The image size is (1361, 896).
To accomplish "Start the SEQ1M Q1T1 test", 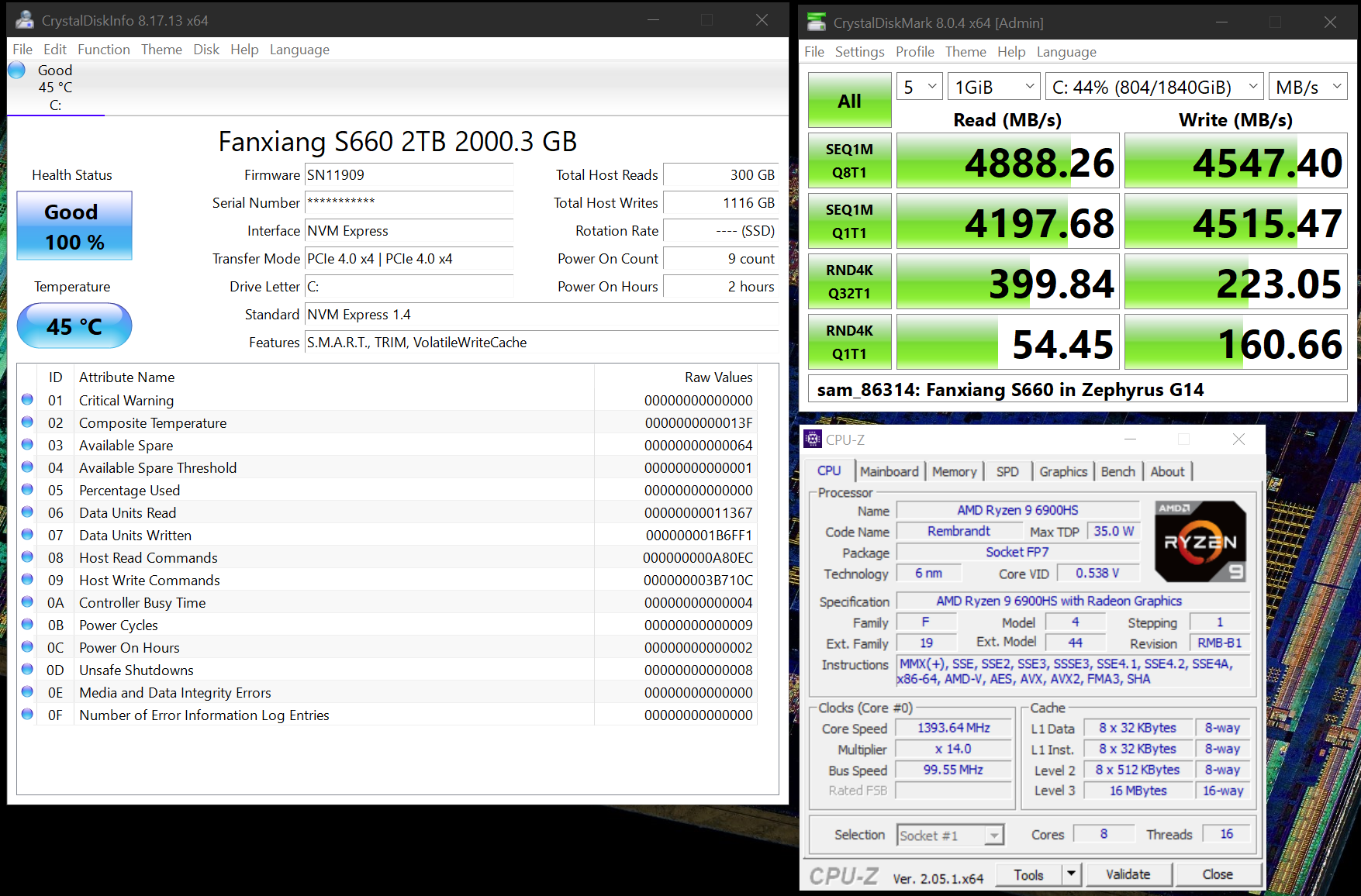I will [849, 221].
